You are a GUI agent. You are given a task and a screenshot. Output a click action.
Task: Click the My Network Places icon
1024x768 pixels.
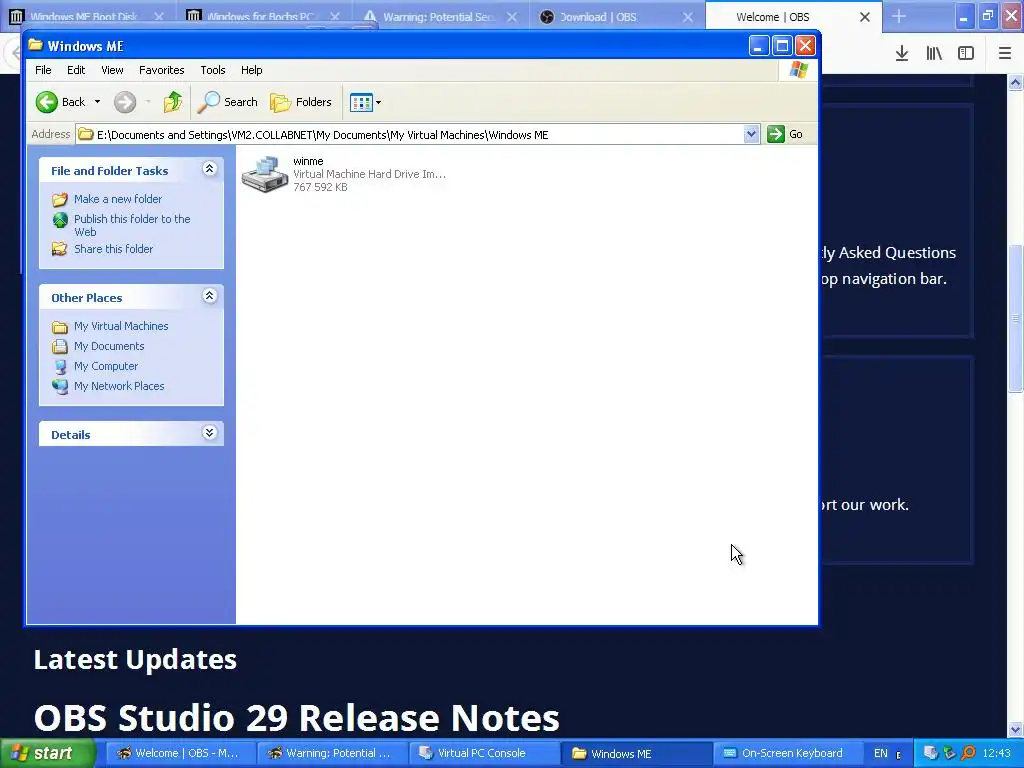click(x=60, y=387)
